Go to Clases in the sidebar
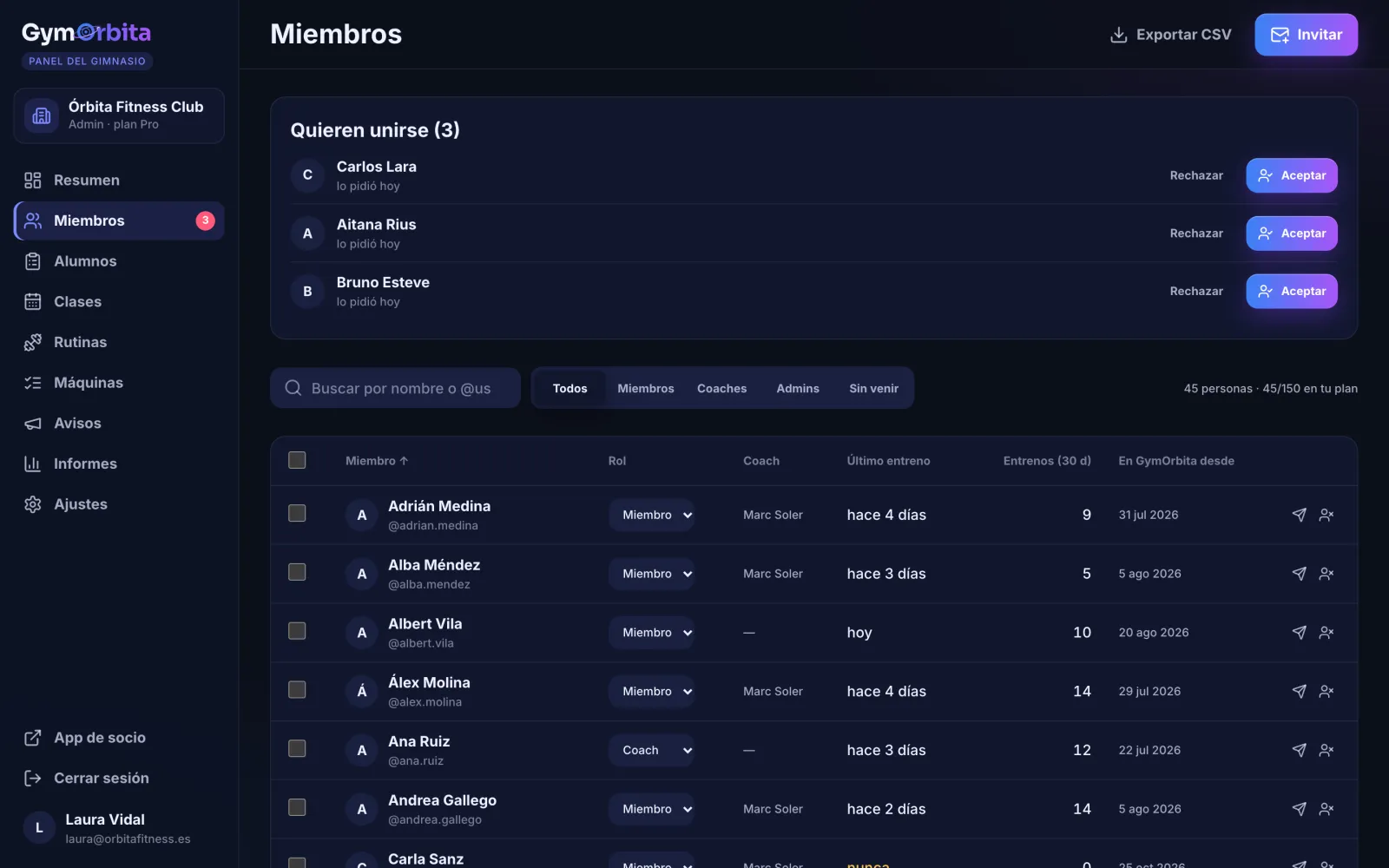The width and height of the screenshot is (1389, 868). coord(119,301)
